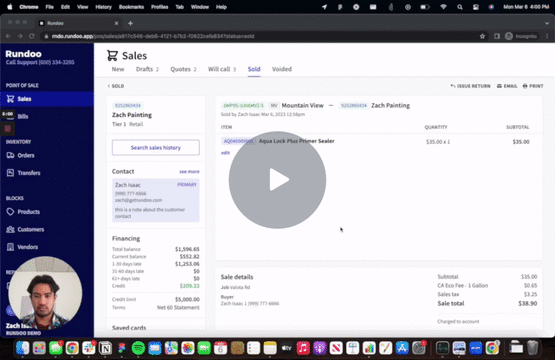Open the History menu
Image resolution: width=555 pixels, height=360 pixels.
(103, 7)
